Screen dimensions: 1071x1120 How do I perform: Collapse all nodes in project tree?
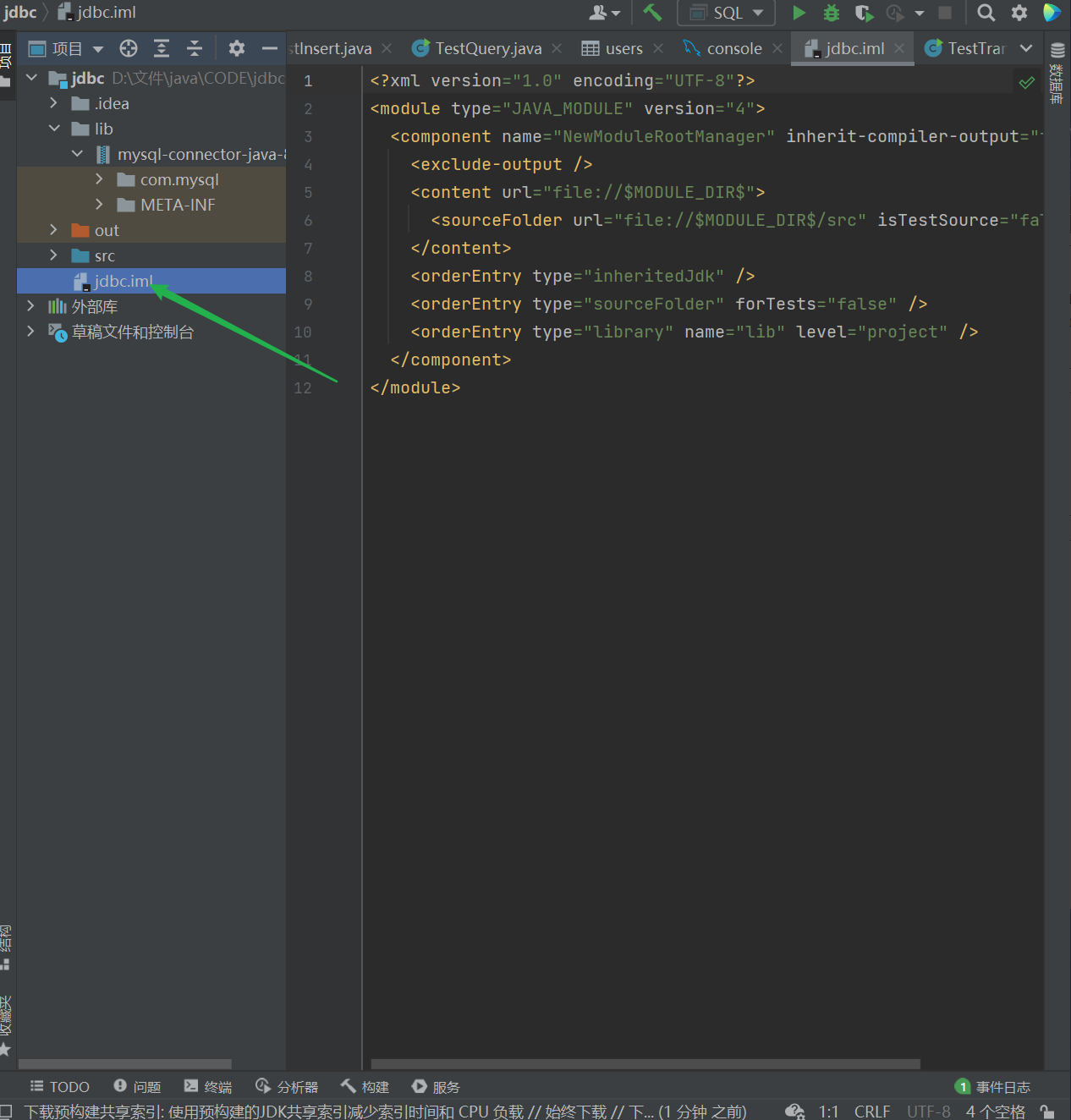195,48
